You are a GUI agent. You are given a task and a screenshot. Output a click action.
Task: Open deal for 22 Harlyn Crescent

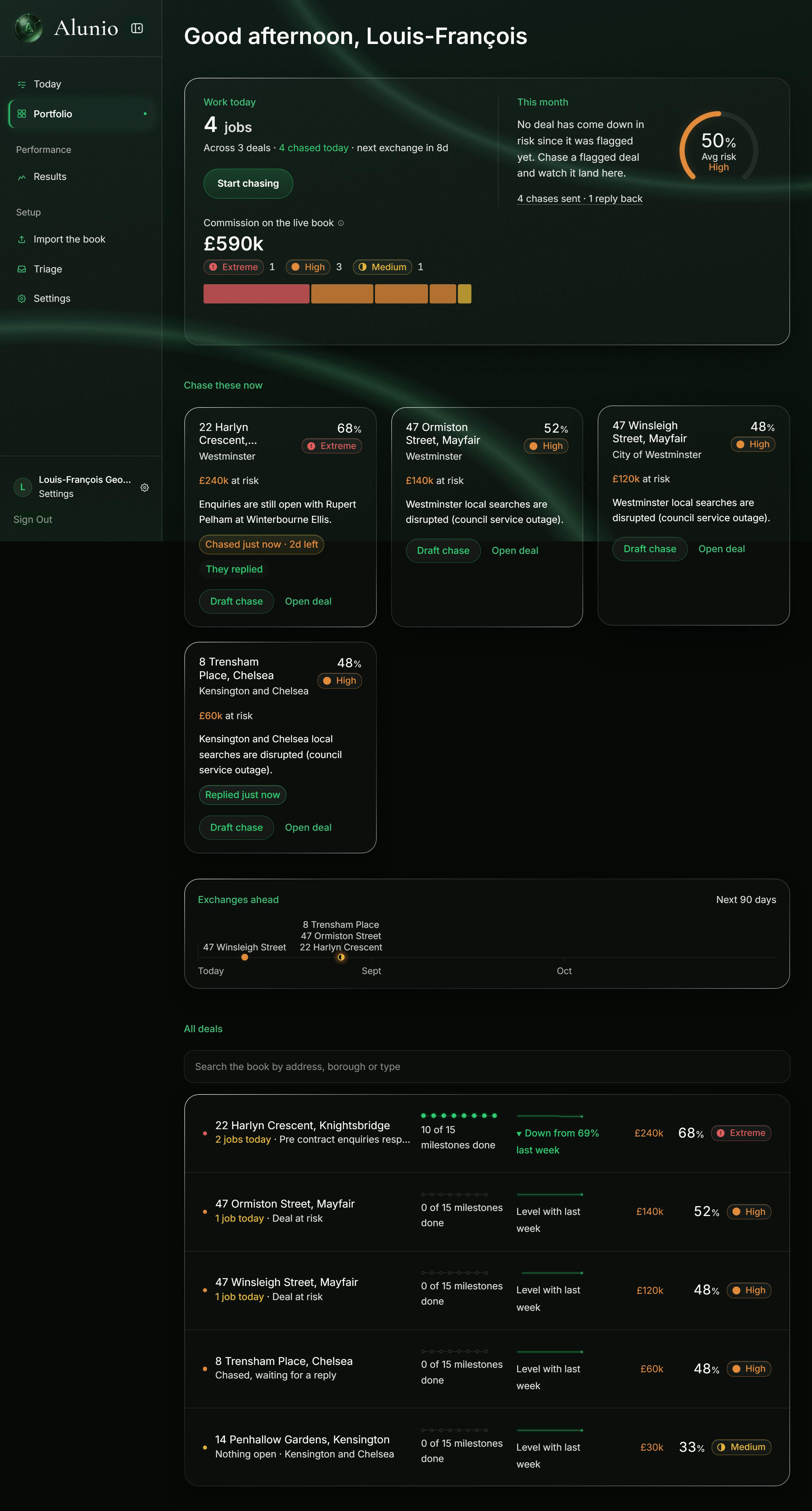pos(308,601)
